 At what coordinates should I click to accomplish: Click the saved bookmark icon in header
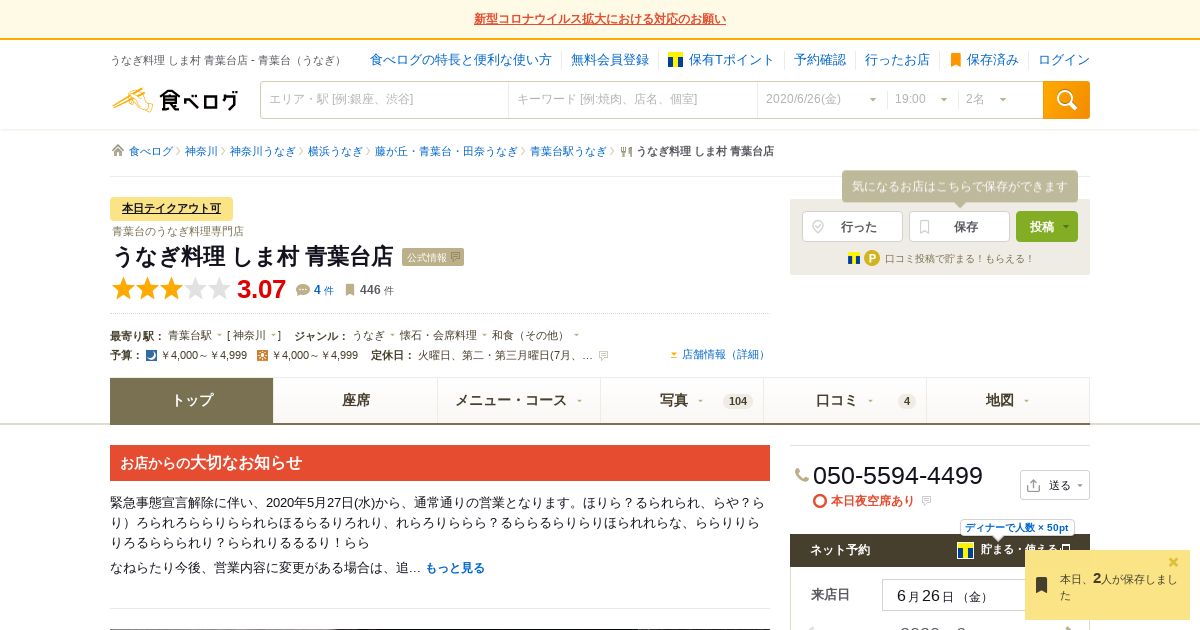(x=955, y=60)
